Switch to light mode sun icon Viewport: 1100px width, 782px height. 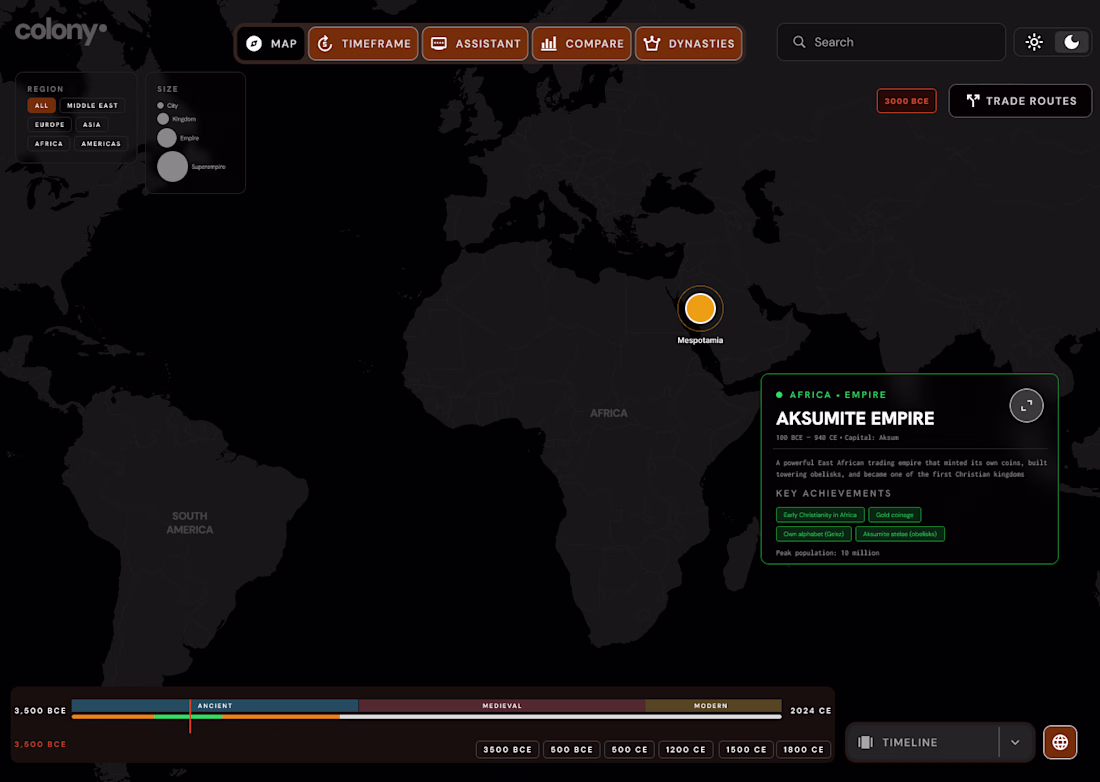click(x=1034, y=42)
